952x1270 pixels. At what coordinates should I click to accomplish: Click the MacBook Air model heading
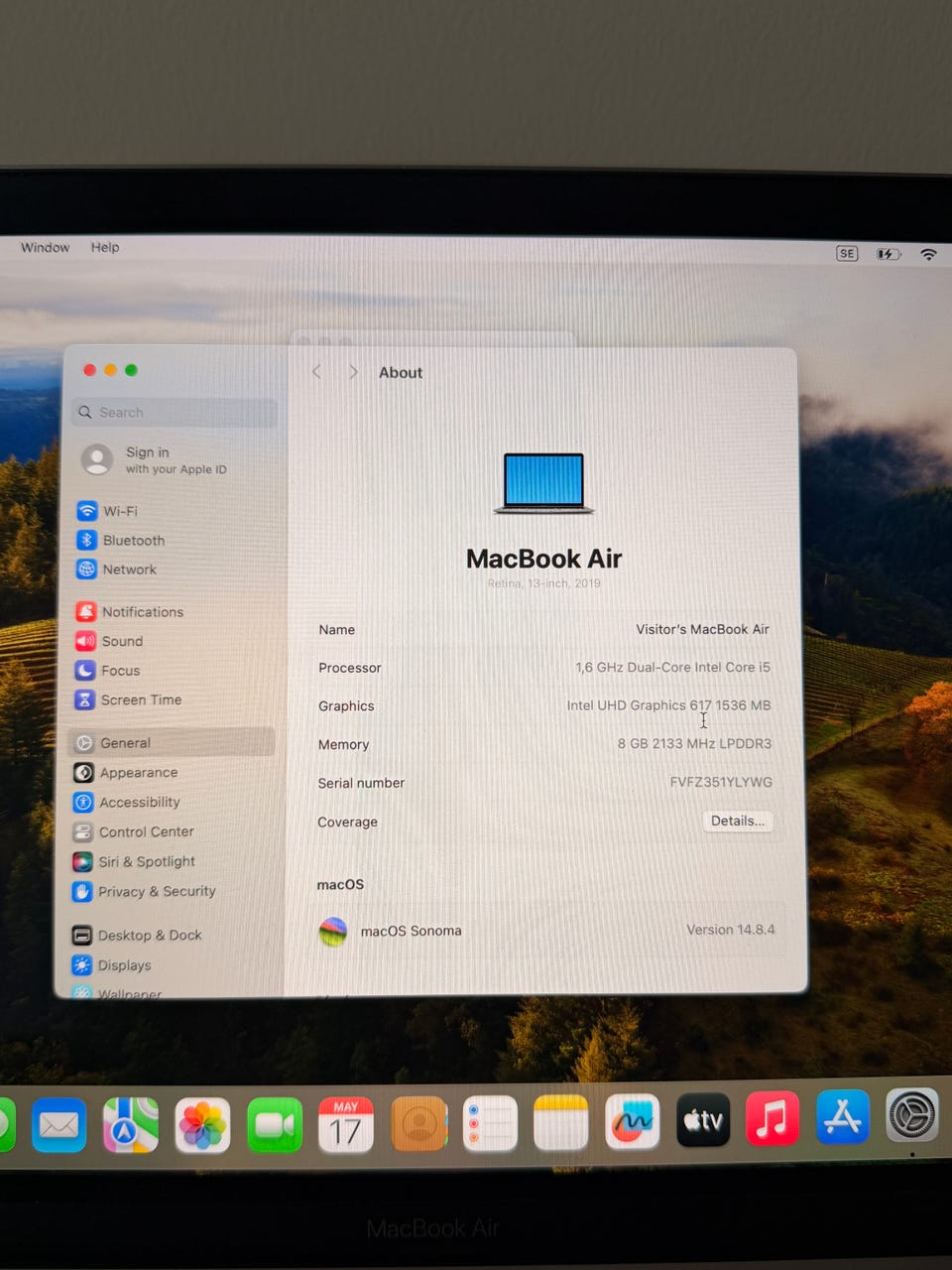coord(544,559)
